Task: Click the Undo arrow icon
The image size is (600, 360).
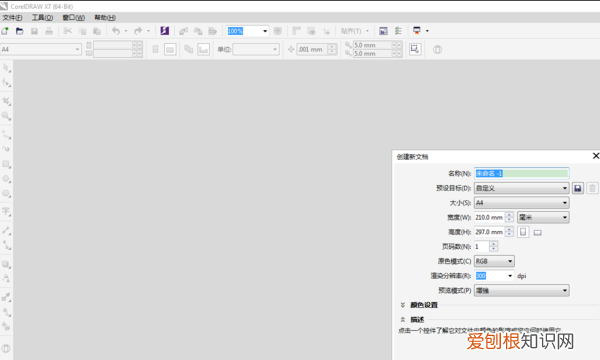Action: (116, 31)
